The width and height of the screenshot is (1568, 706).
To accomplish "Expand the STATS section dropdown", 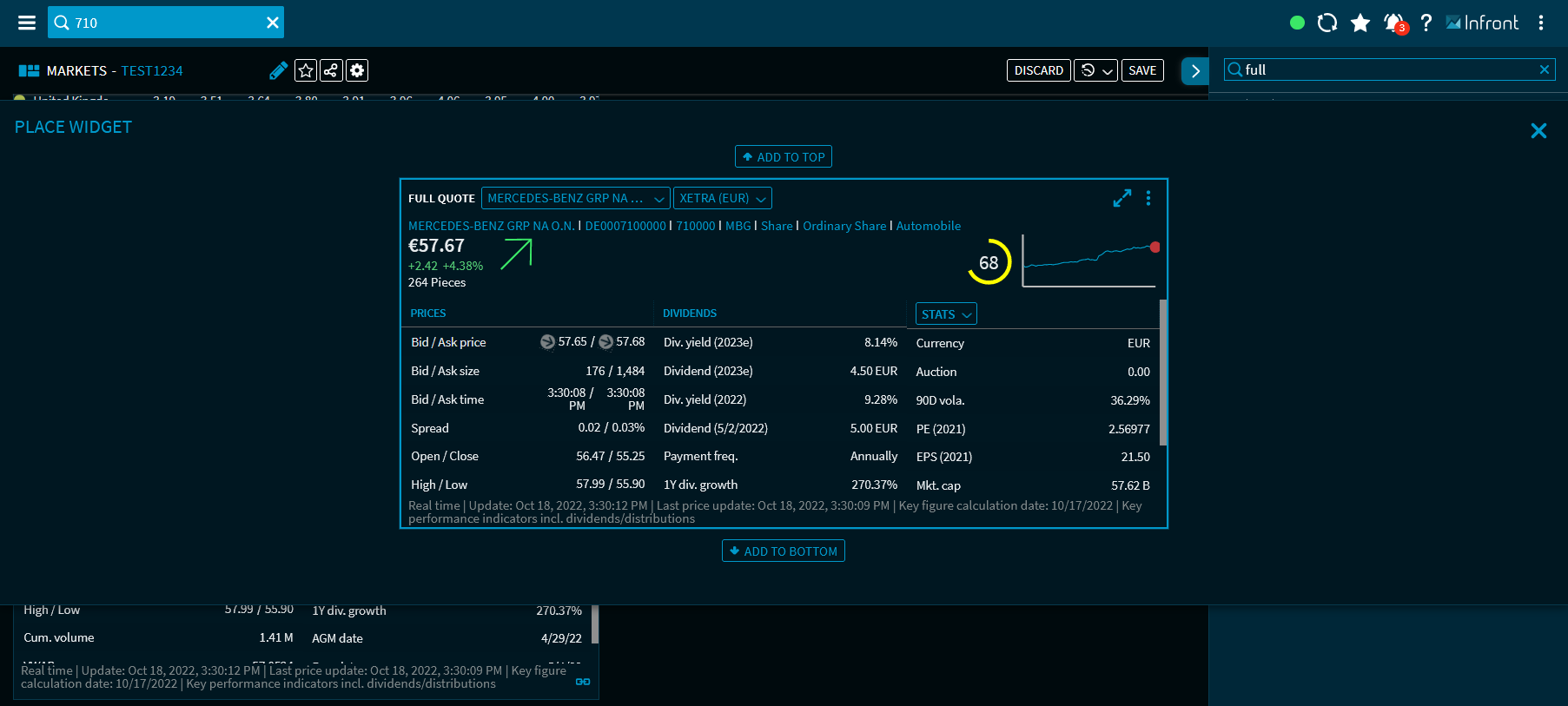I will [x=945, y=314].
